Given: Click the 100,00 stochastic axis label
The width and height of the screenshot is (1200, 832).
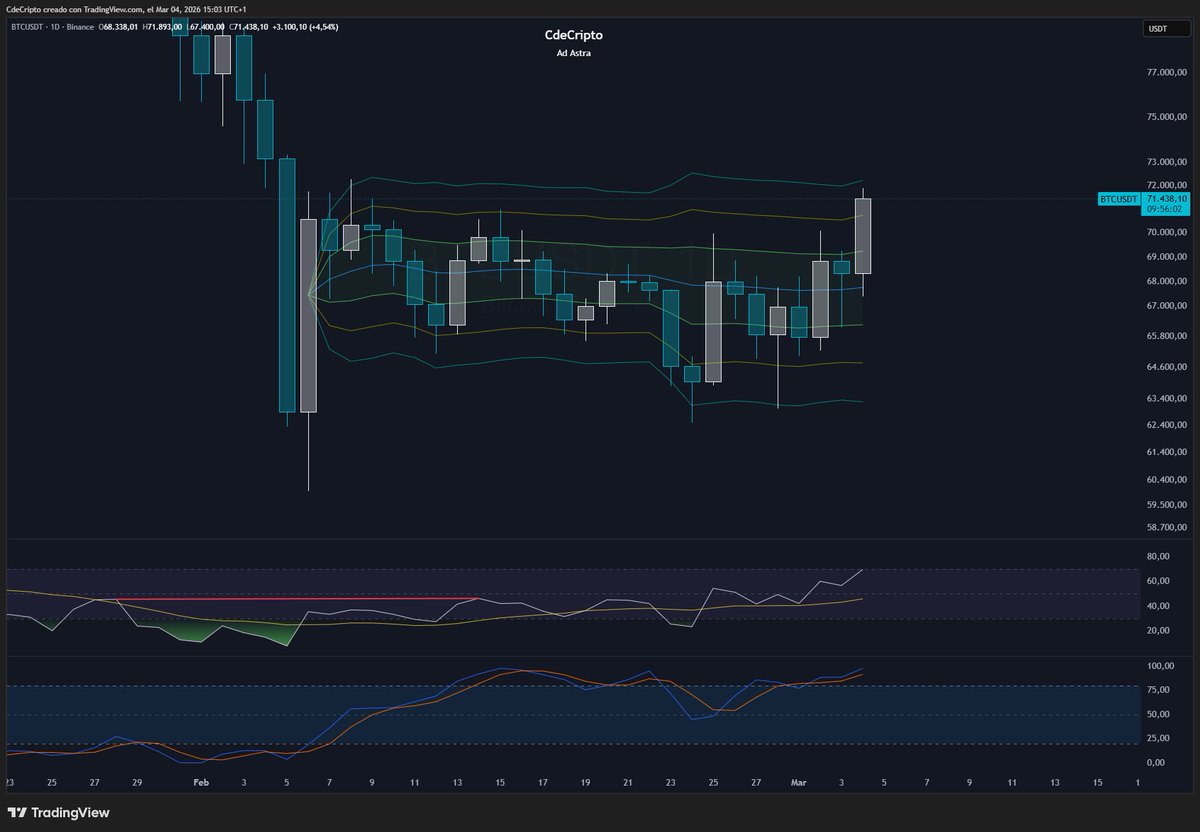Looking at the screenshot, I should (x=1160, y=666).
